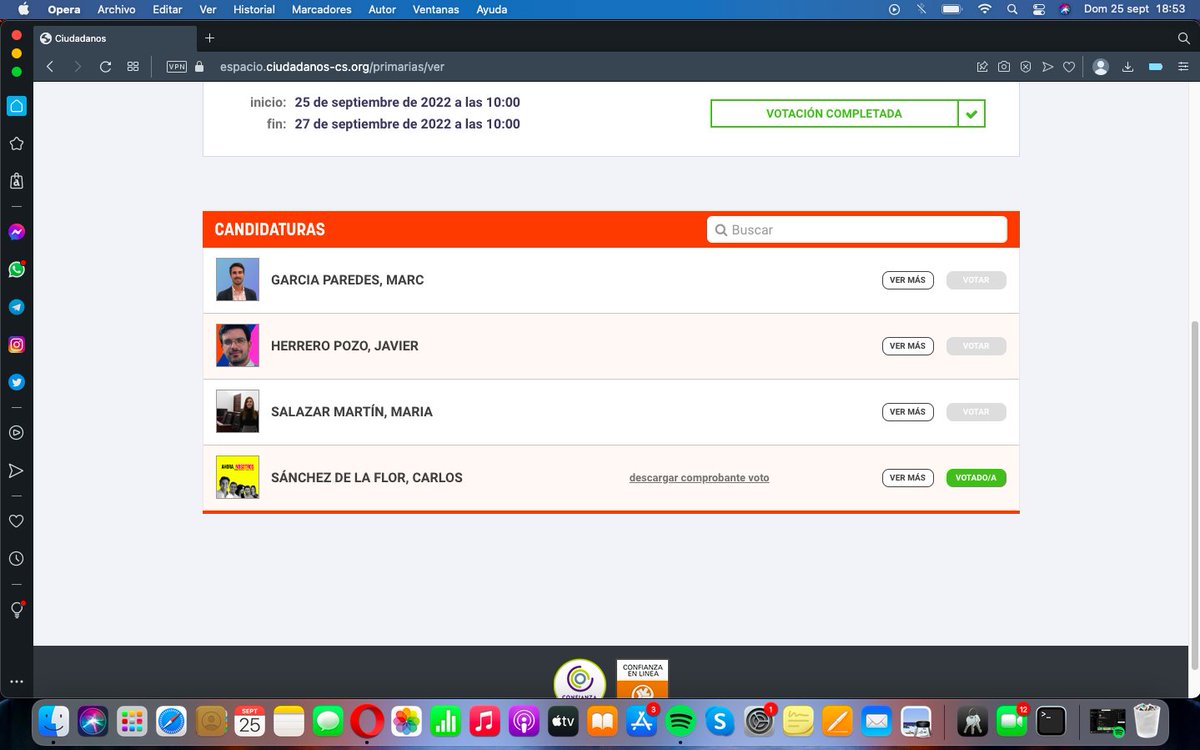This screenshot has height=750, width=1200.
Task: Open the sidebar three-dots setup menu
Action: 16,681
